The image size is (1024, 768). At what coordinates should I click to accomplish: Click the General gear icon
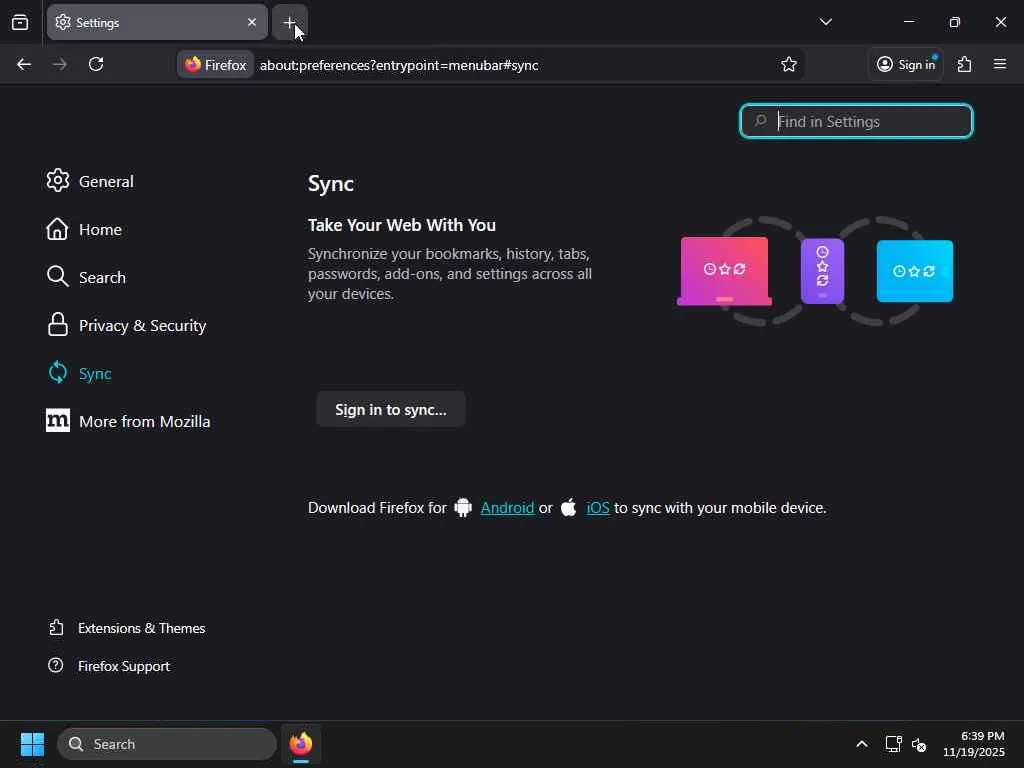click(x=57, y=180)
